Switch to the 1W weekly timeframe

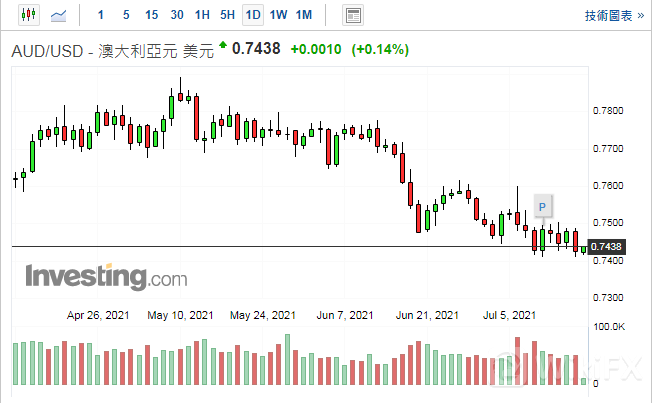pos(279,15)
